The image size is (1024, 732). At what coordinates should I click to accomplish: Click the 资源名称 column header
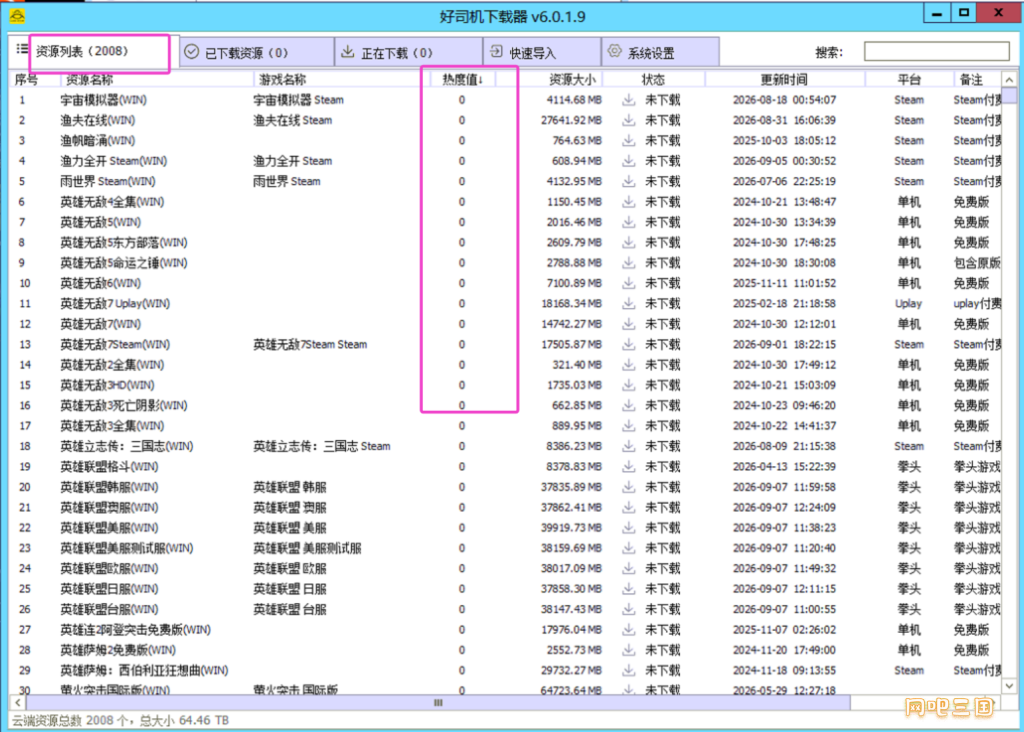[x=157, y=80]
